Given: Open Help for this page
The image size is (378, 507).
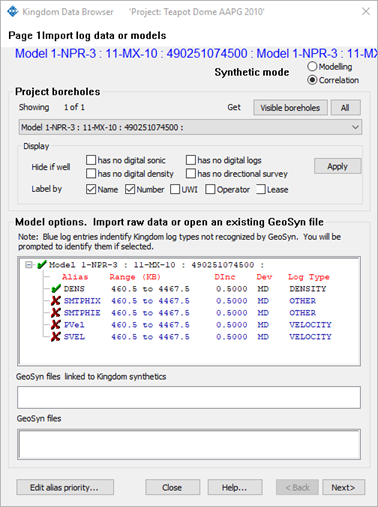Looking at the screenshot, I should click(235, 487).
